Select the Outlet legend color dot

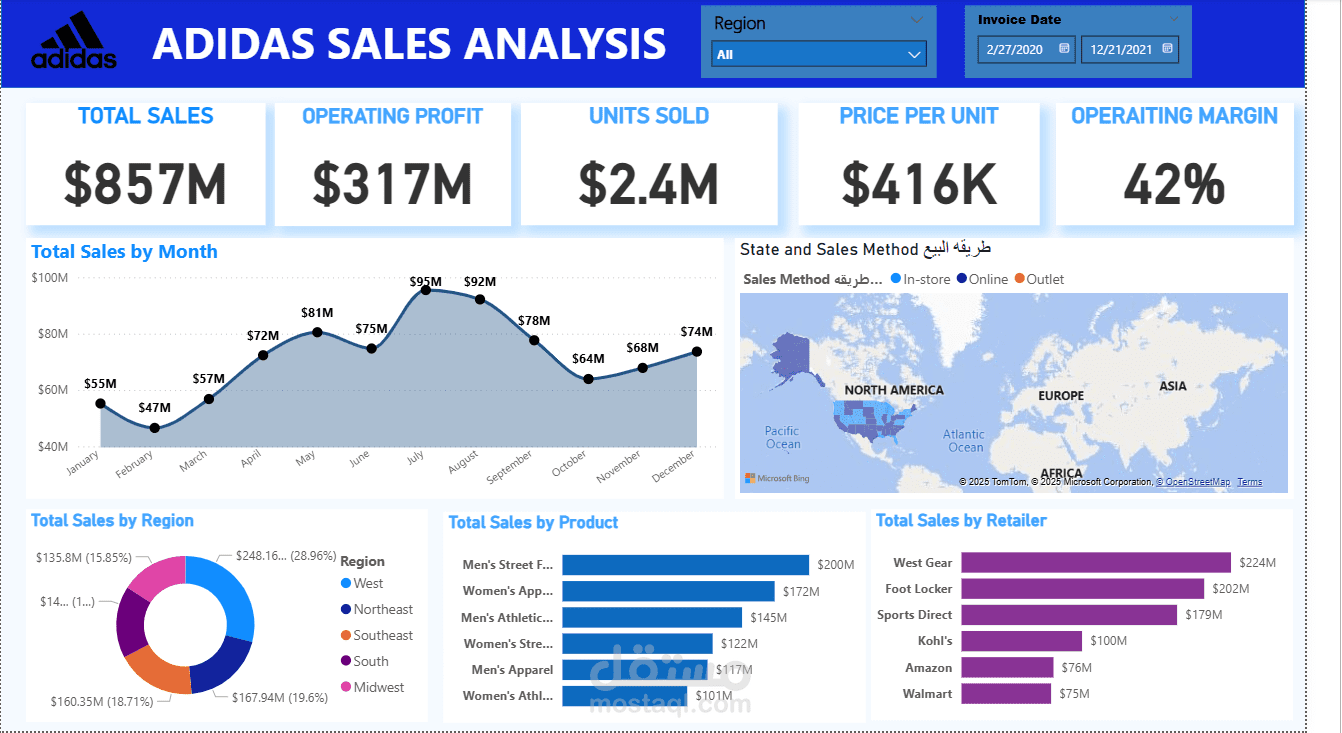(1020, 279)
